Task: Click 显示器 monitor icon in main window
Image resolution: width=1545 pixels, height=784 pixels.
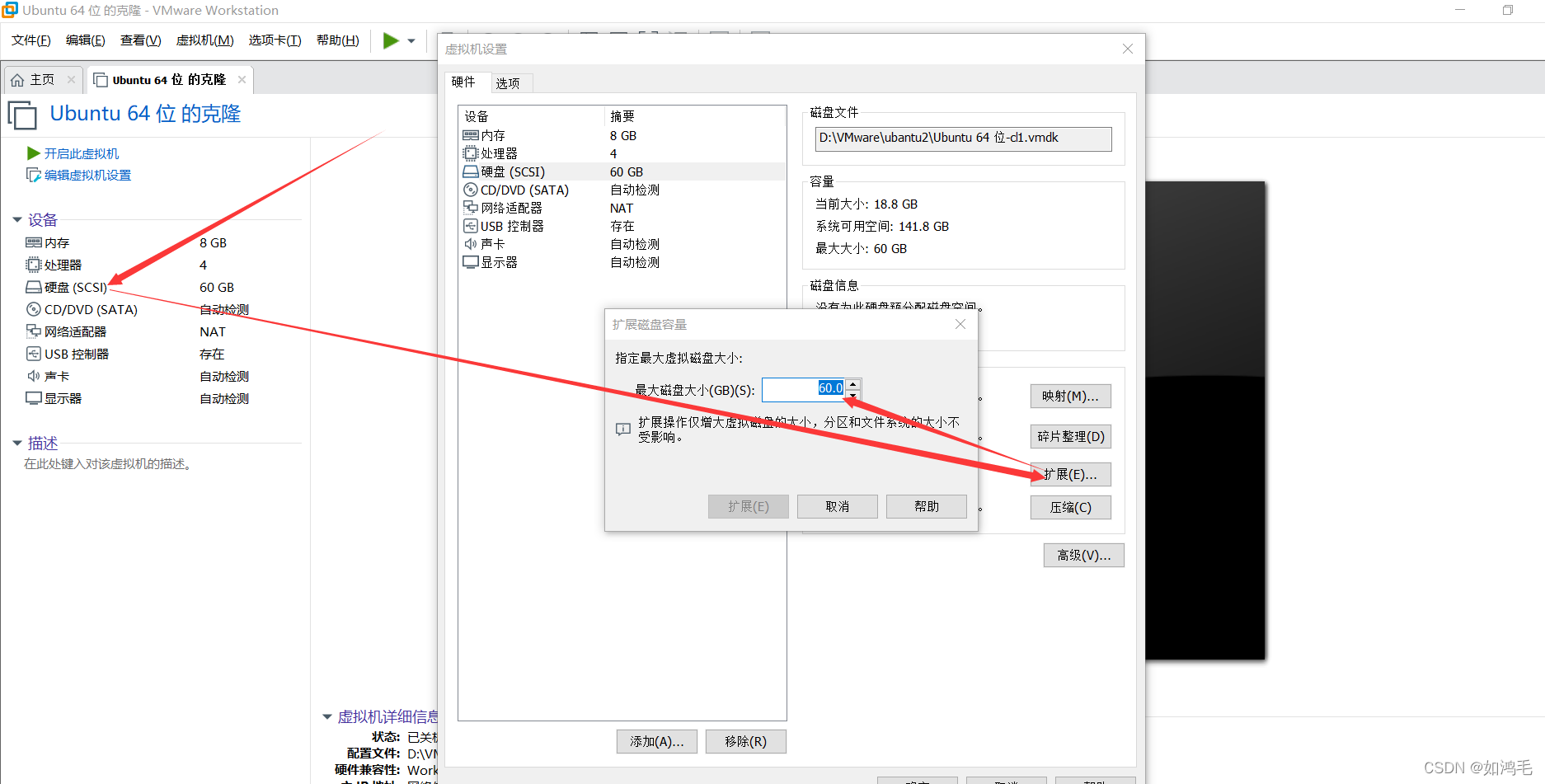Action: [x=34, y=398]
